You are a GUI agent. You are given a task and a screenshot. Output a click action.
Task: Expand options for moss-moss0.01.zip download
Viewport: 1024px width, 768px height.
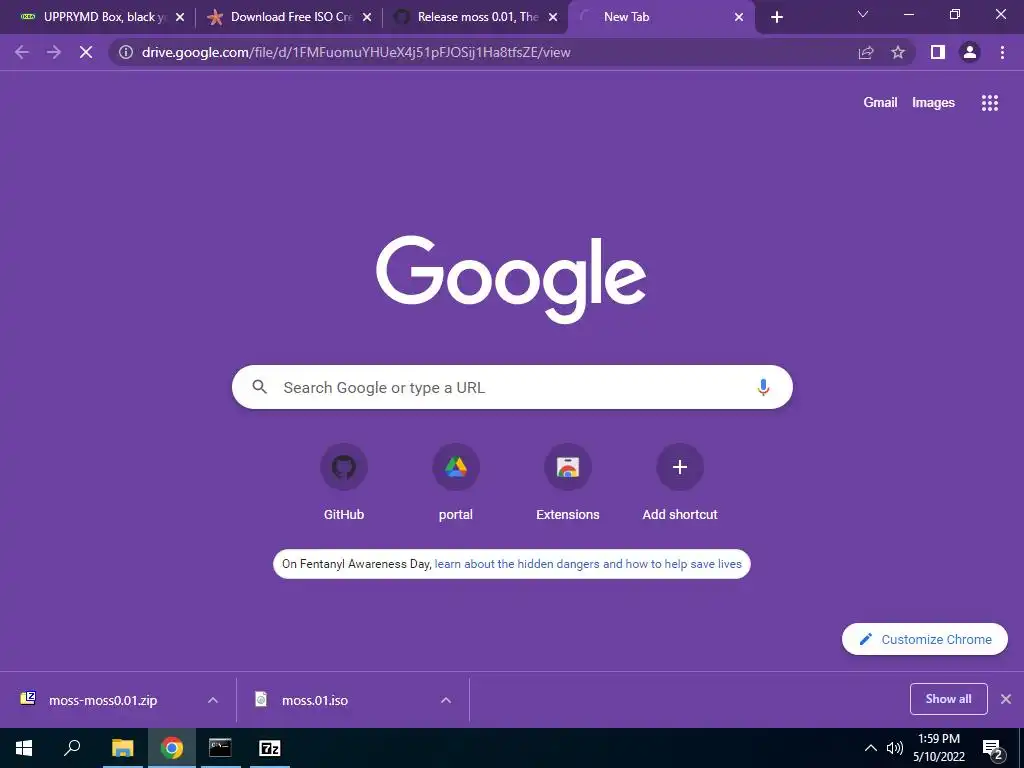click(213, 700)
